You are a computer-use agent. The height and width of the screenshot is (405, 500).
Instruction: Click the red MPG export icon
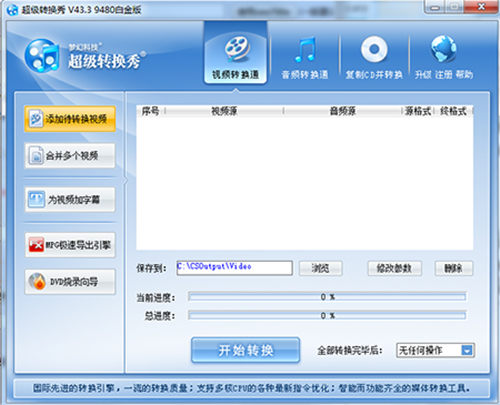tap(36, 245)
